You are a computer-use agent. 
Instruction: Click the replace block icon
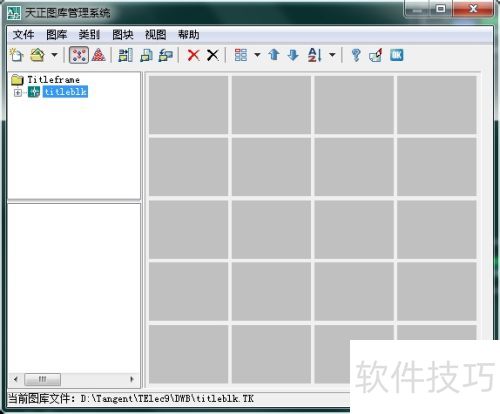(x=166, y=55)
